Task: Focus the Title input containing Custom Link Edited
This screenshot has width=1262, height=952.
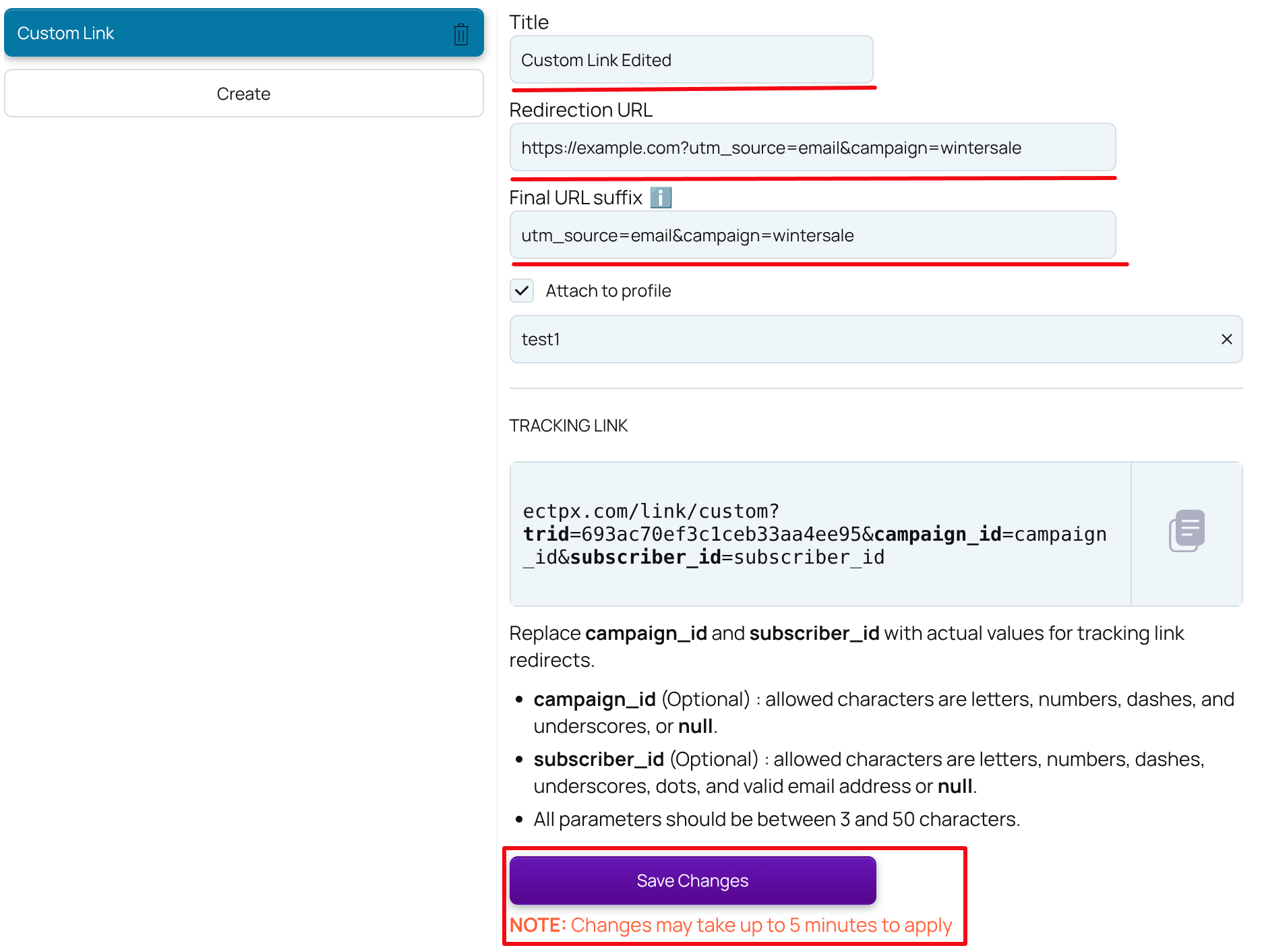Action: pyautogui.click(x=690, y=59)
